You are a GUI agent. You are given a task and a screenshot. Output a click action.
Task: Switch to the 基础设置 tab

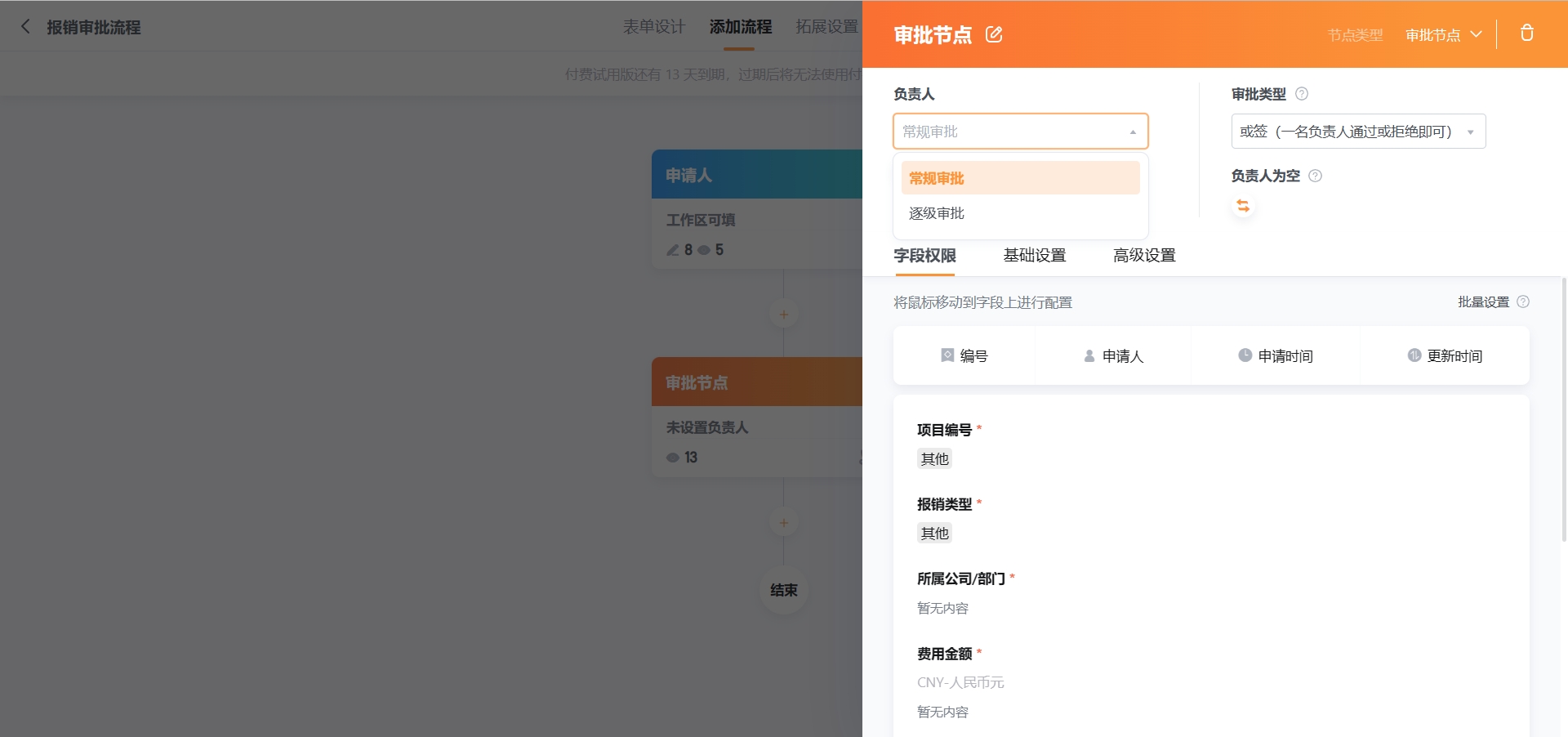pos(1034,256)
